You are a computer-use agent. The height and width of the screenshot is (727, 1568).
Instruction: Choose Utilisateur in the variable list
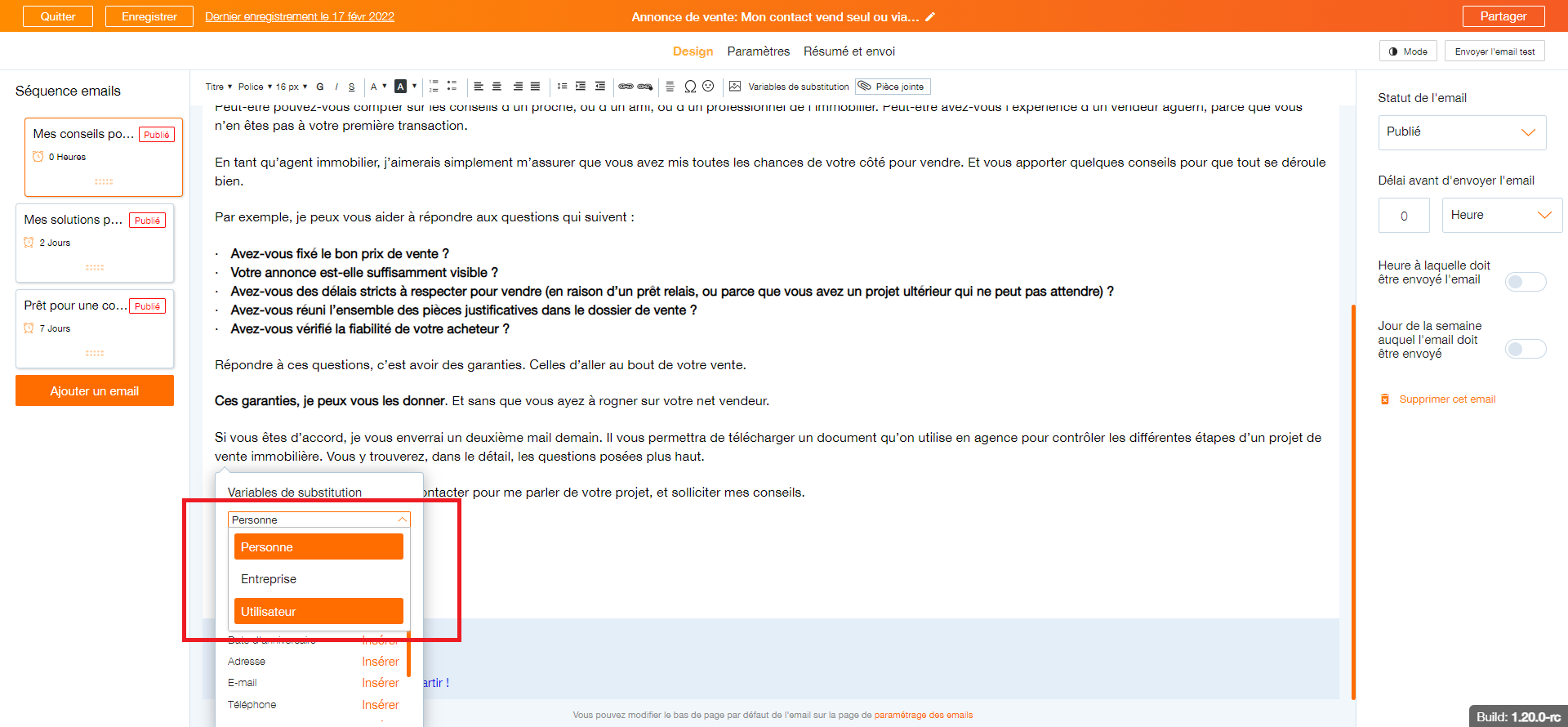click(x=318, y=611)
